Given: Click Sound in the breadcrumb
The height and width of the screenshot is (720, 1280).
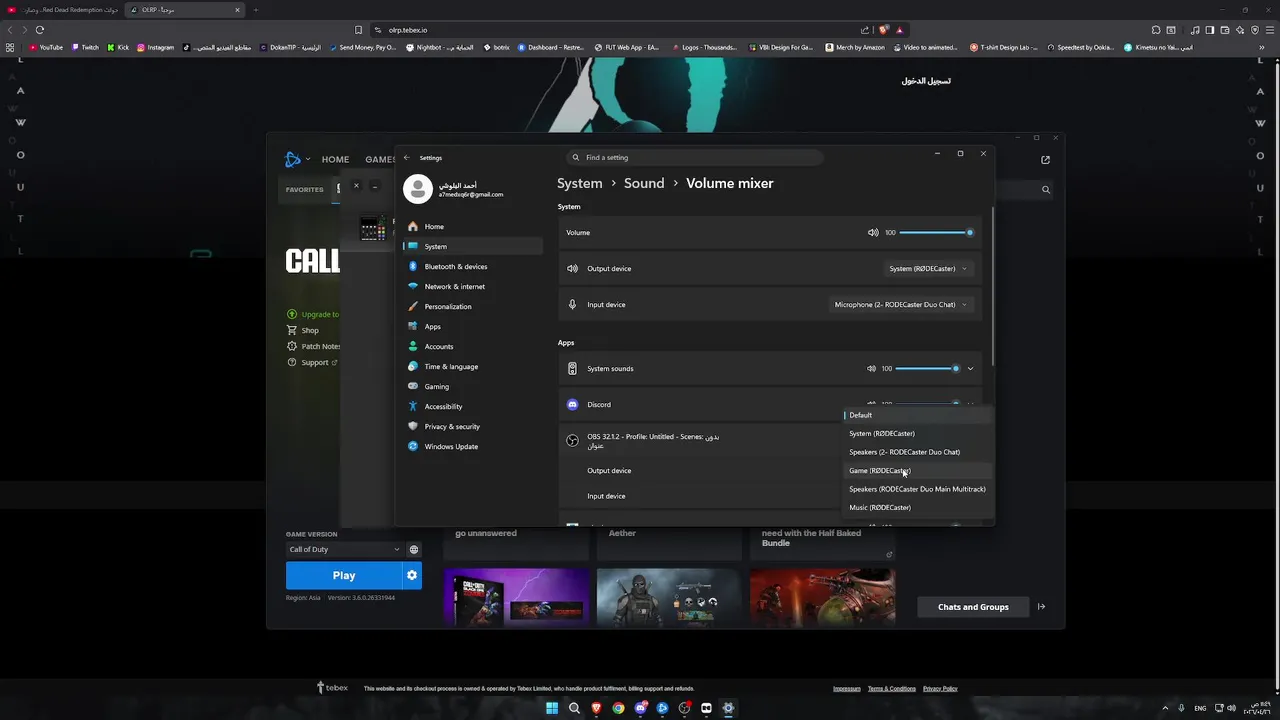Looking at the screenshot, I should click(644, 183).
